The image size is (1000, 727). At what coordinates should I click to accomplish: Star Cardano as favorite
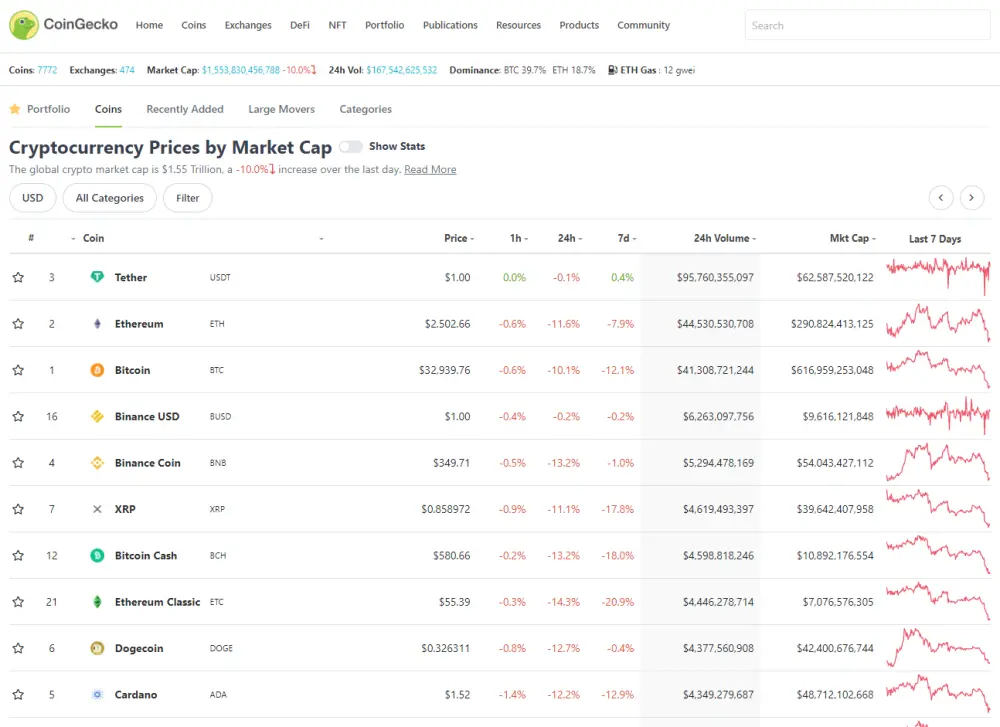click(18, 694)
